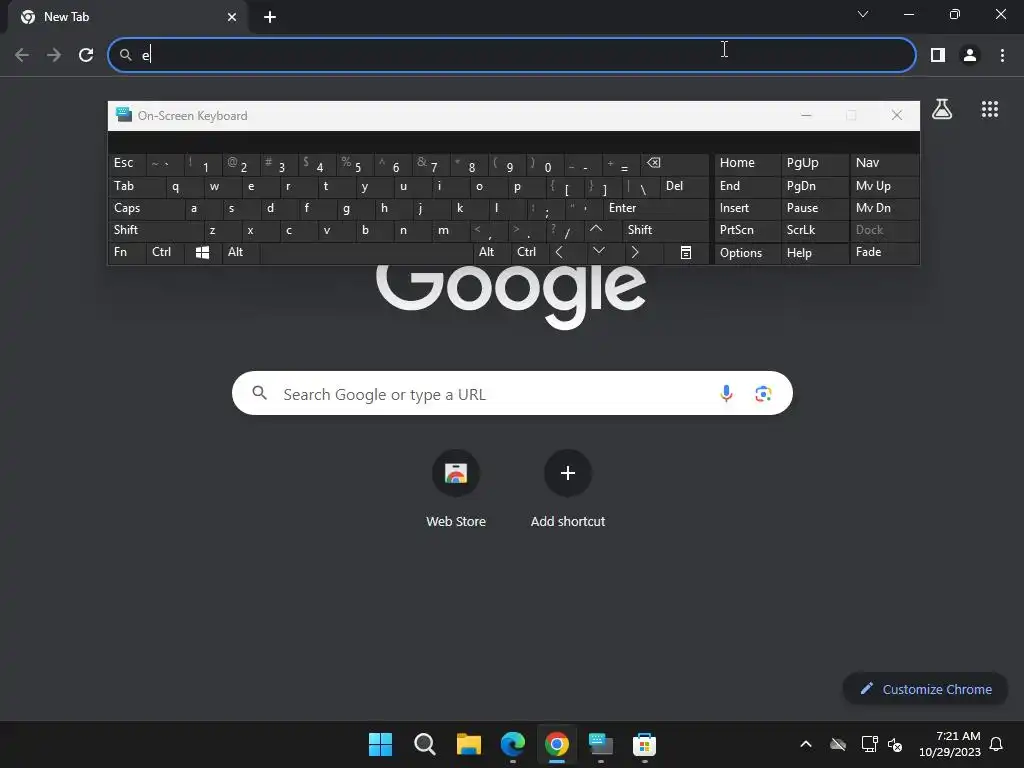Click Customize Chrome button
1024x768 pixels.
(x=925, y=689)
